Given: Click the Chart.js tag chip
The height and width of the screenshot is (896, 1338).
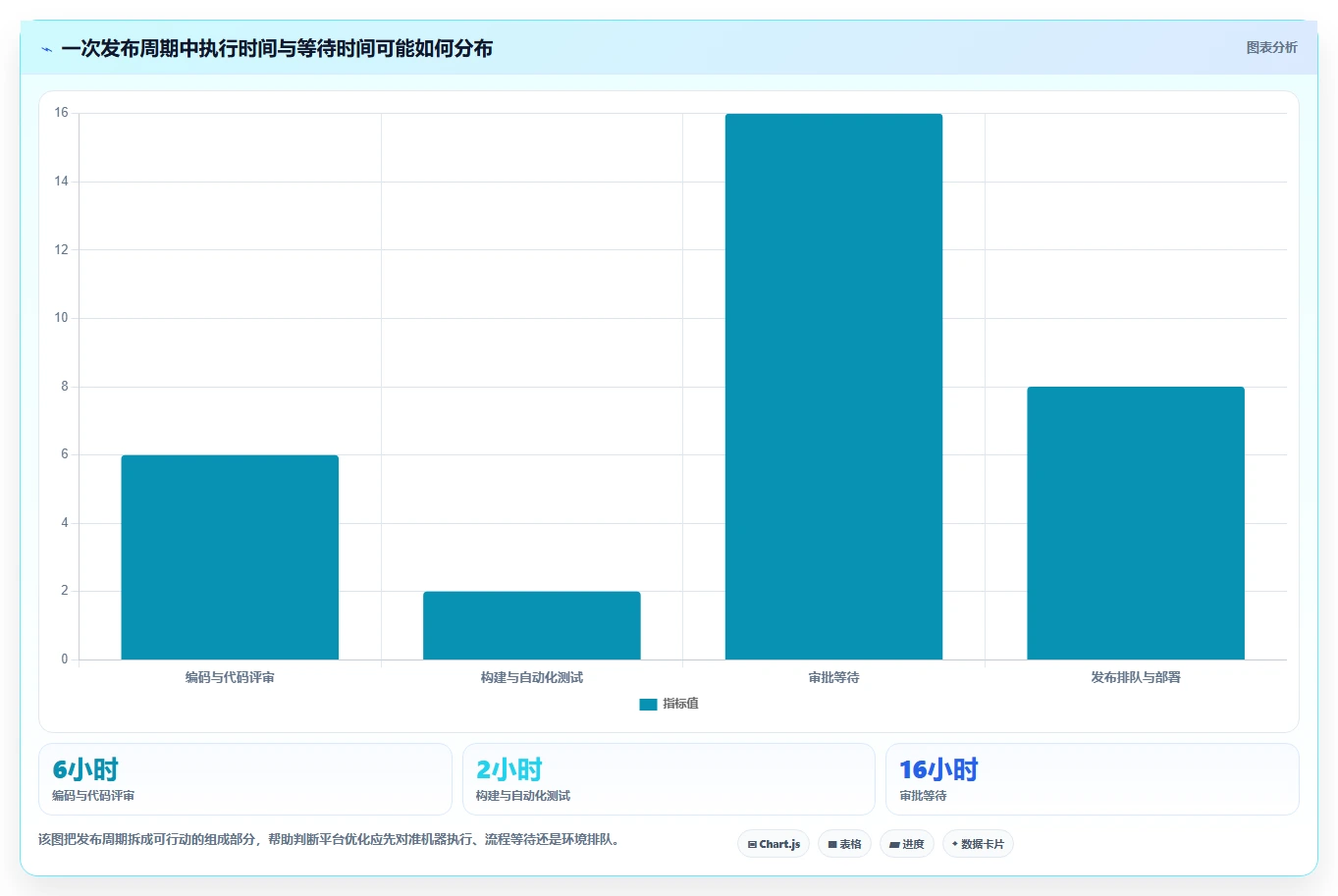Looking at the screenshot, I should coord(774,844).
